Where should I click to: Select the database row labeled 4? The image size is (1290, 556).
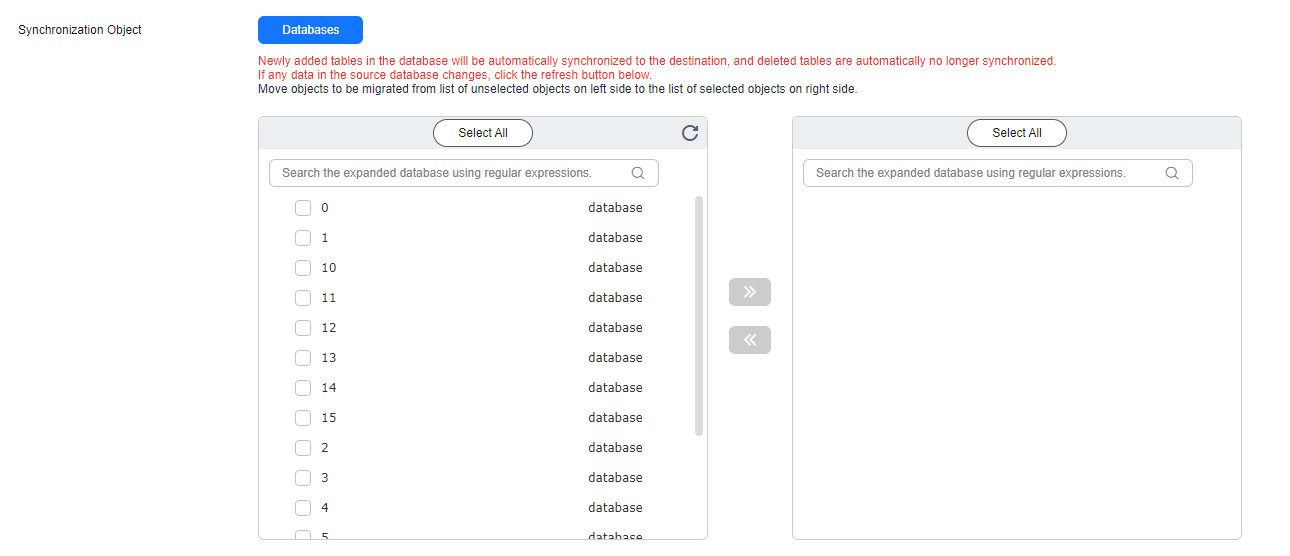477,508
